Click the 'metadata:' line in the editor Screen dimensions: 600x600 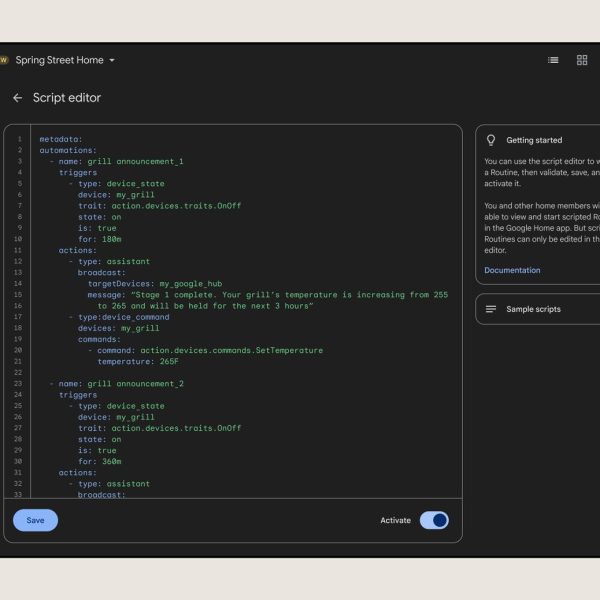(x=61, y=139)
